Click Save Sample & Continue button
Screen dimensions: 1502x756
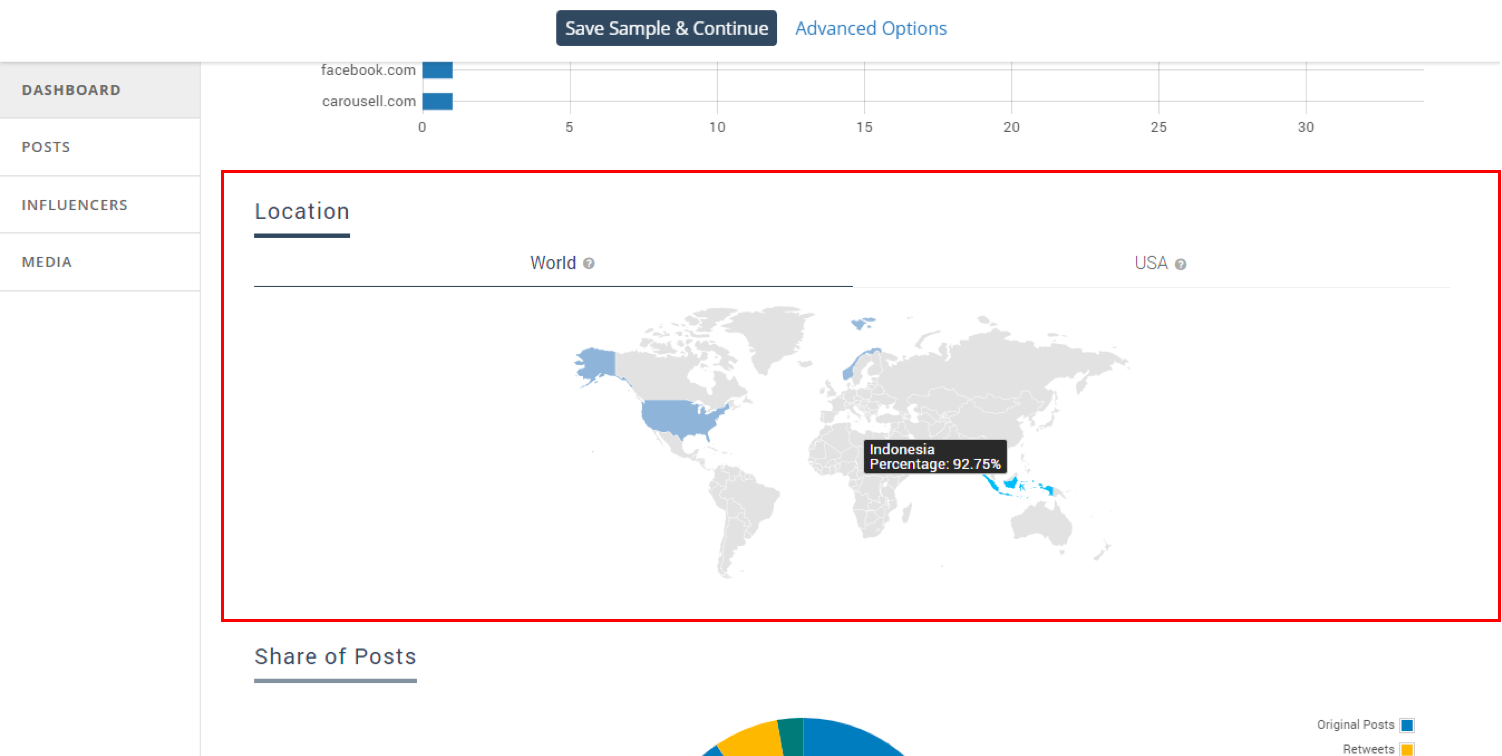666,28
